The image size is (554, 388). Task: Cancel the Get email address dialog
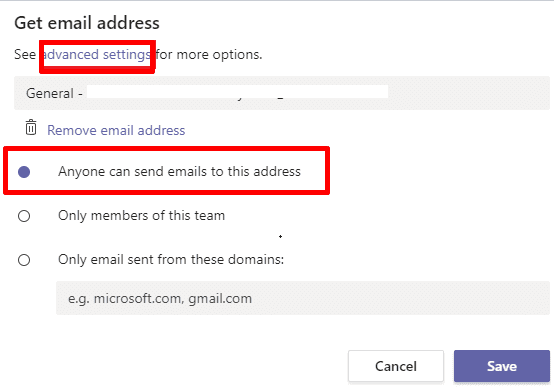[x=396, y=366]
